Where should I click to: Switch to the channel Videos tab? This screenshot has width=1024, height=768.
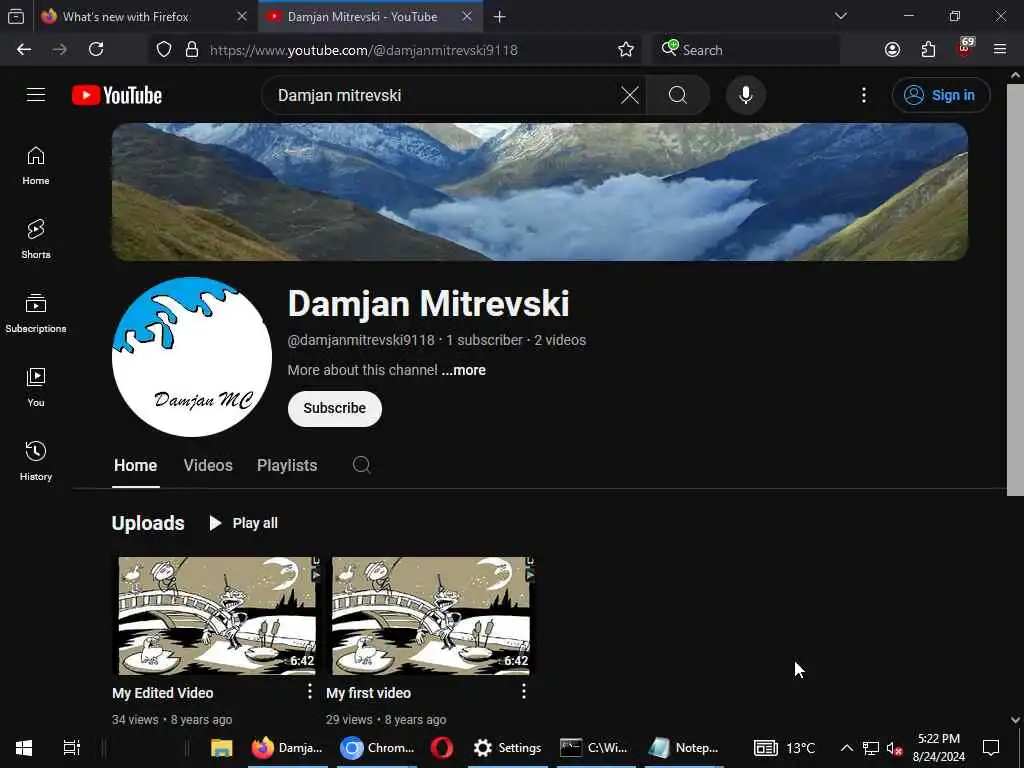click(x=208, y=466)
